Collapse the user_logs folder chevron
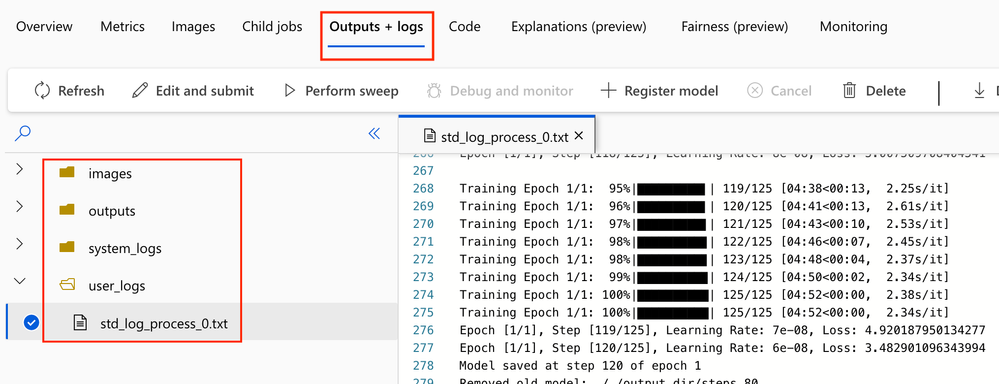 20,281
